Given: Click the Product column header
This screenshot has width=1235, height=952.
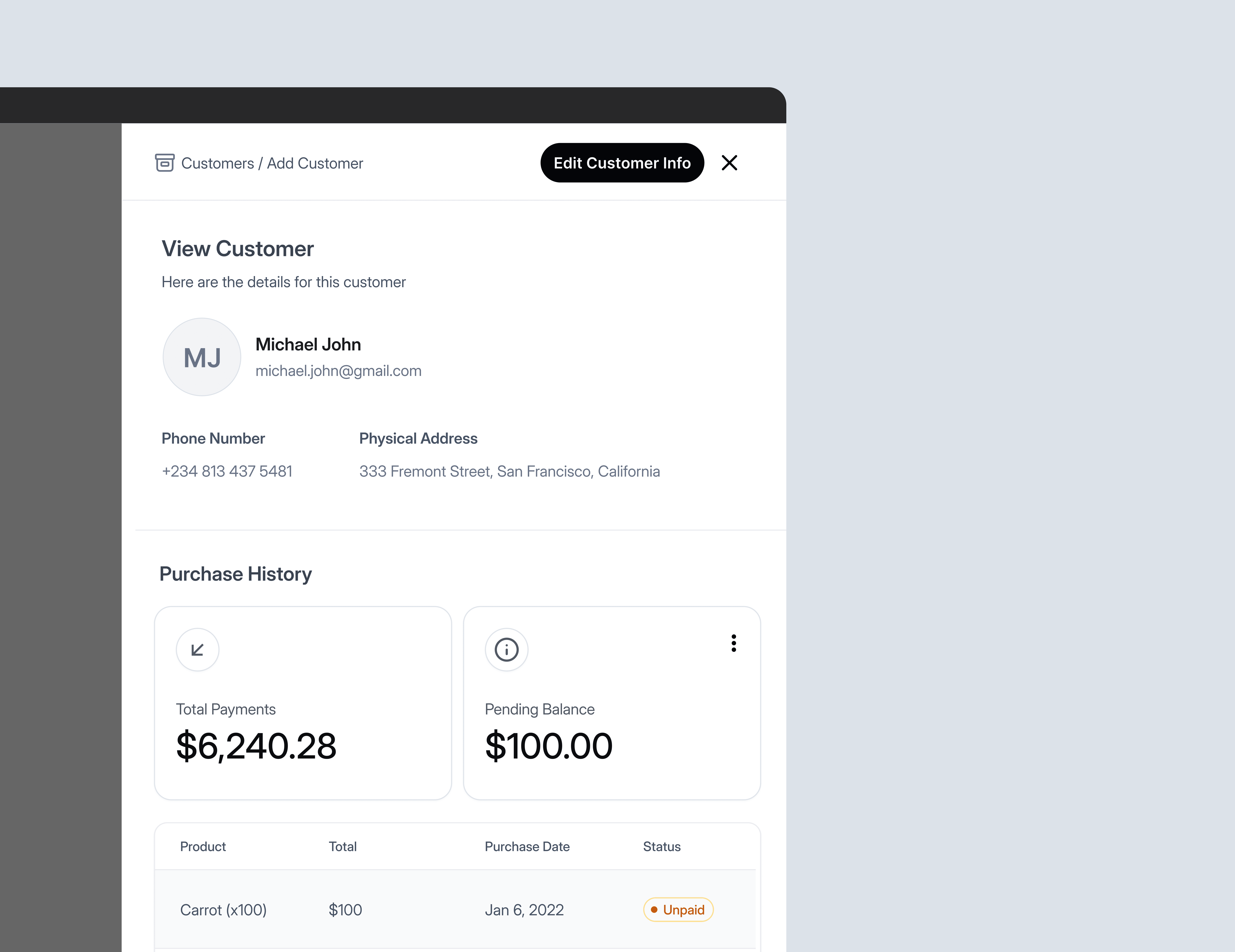Looking at the screenshot, I should pos(203,846).
